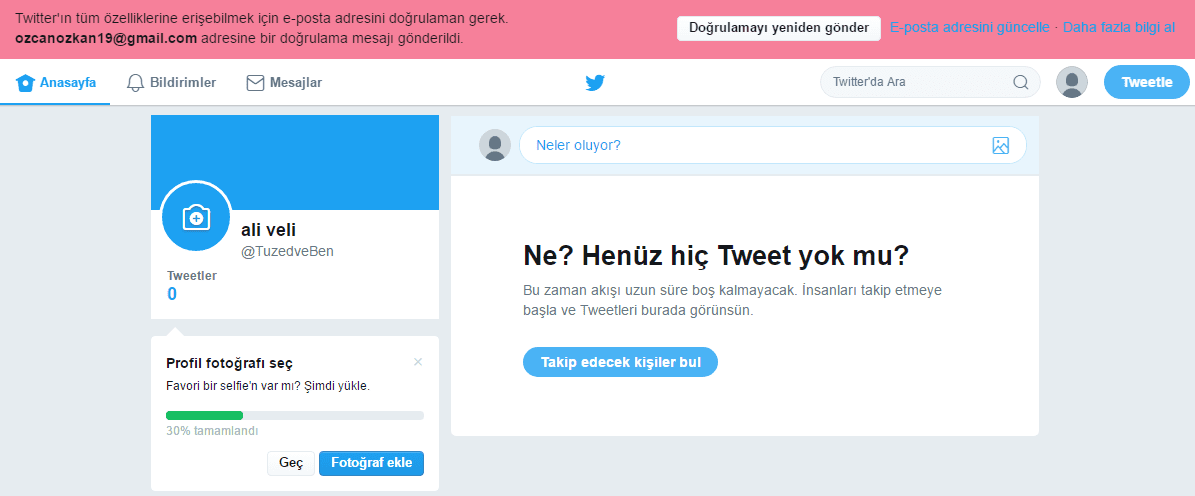Open the @TuzedveBen handle link
The height and width of the screenshot is (496, 1195).
tap(287, 251)
